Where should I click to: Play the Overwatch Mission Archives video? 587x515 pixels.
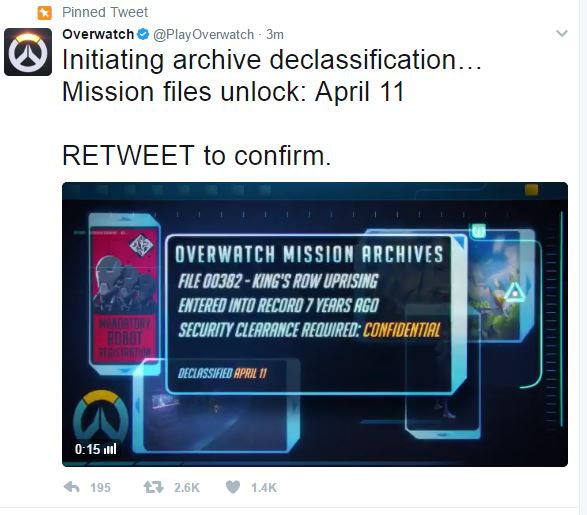[315, 324]
